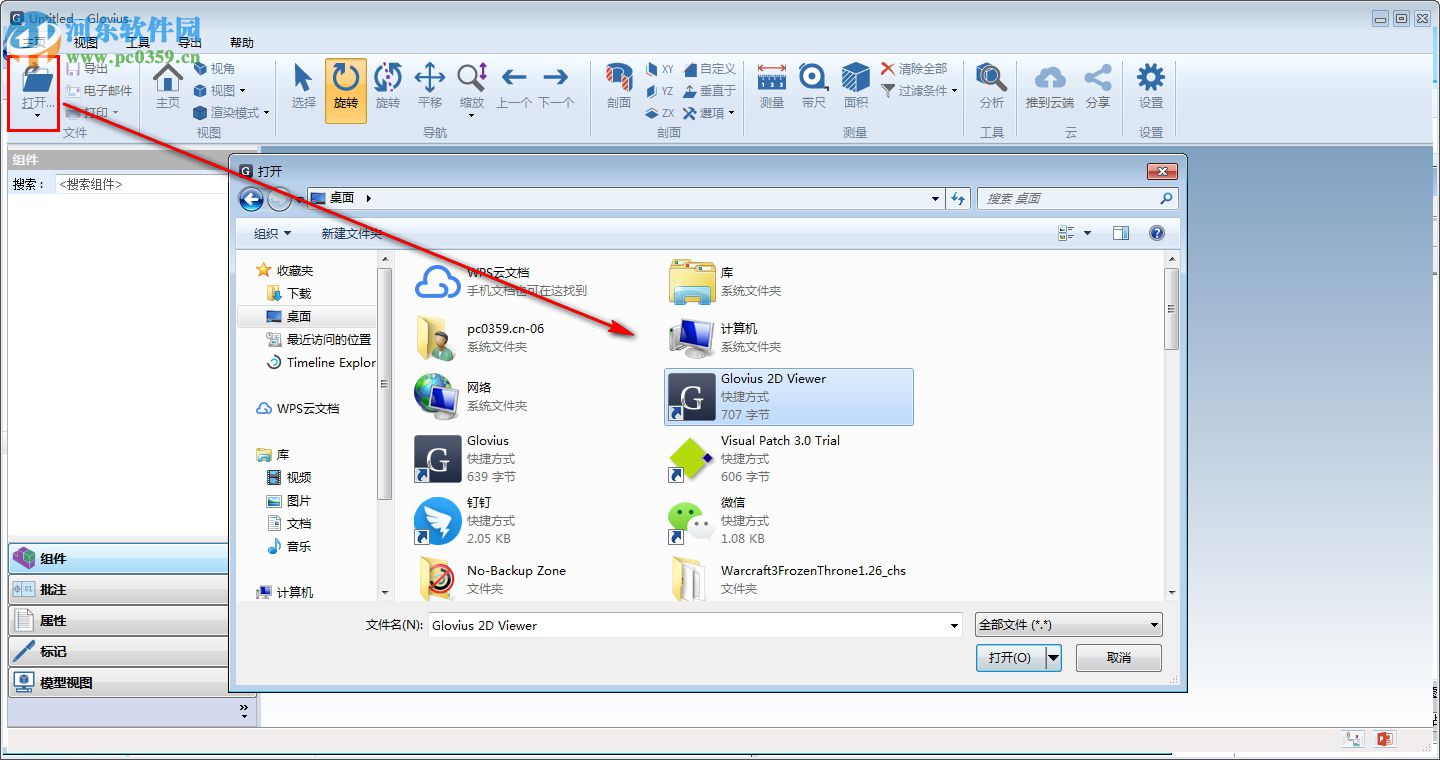Open the 全部文件 file type dropdown
Image resolution: width=1440 pixels, height=760 pixels.
pos(1069,625)
